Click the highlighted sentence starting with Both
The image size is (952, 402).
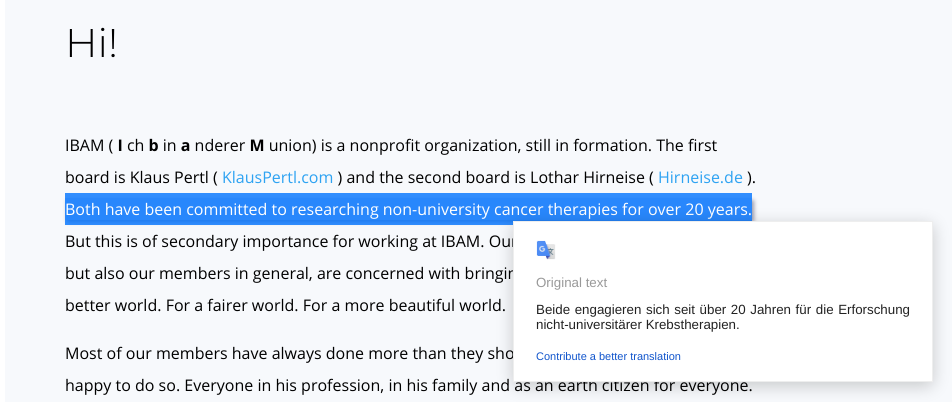point(408,210)
